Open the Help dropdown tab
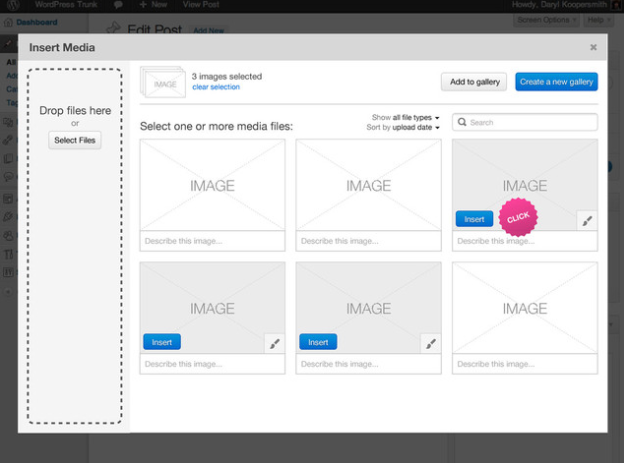The width and height of the screenshot is (624, 463). point(597,19)
